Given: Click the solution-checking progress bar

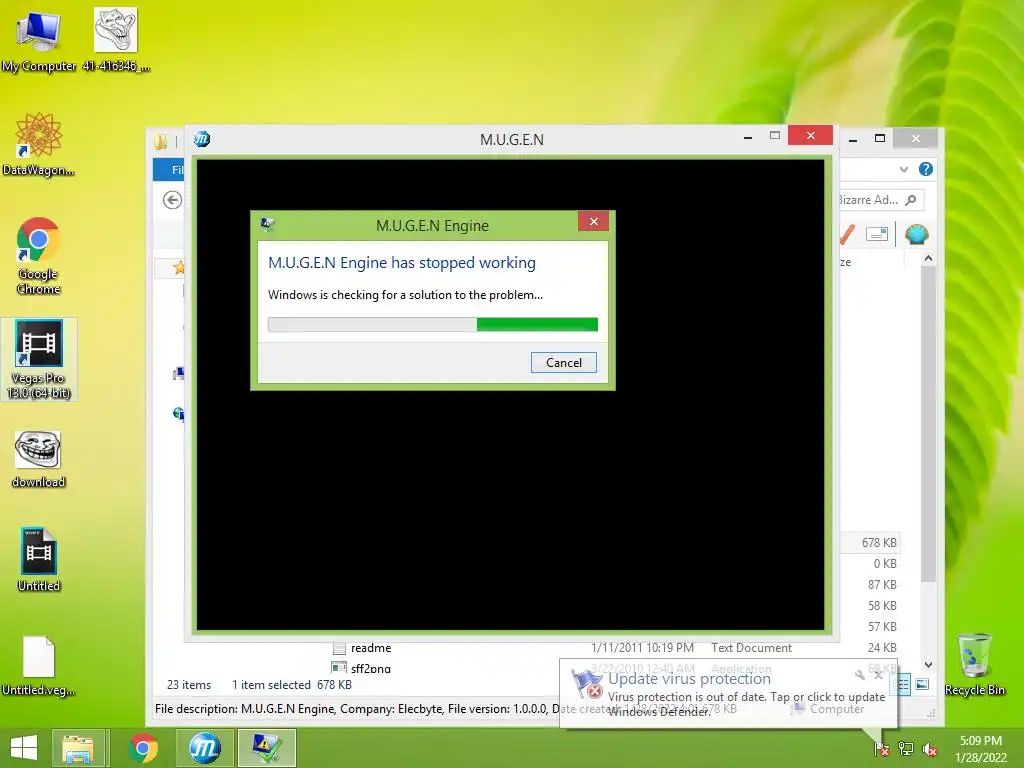Looking at the screenshot, I should [x=432, y=325].
